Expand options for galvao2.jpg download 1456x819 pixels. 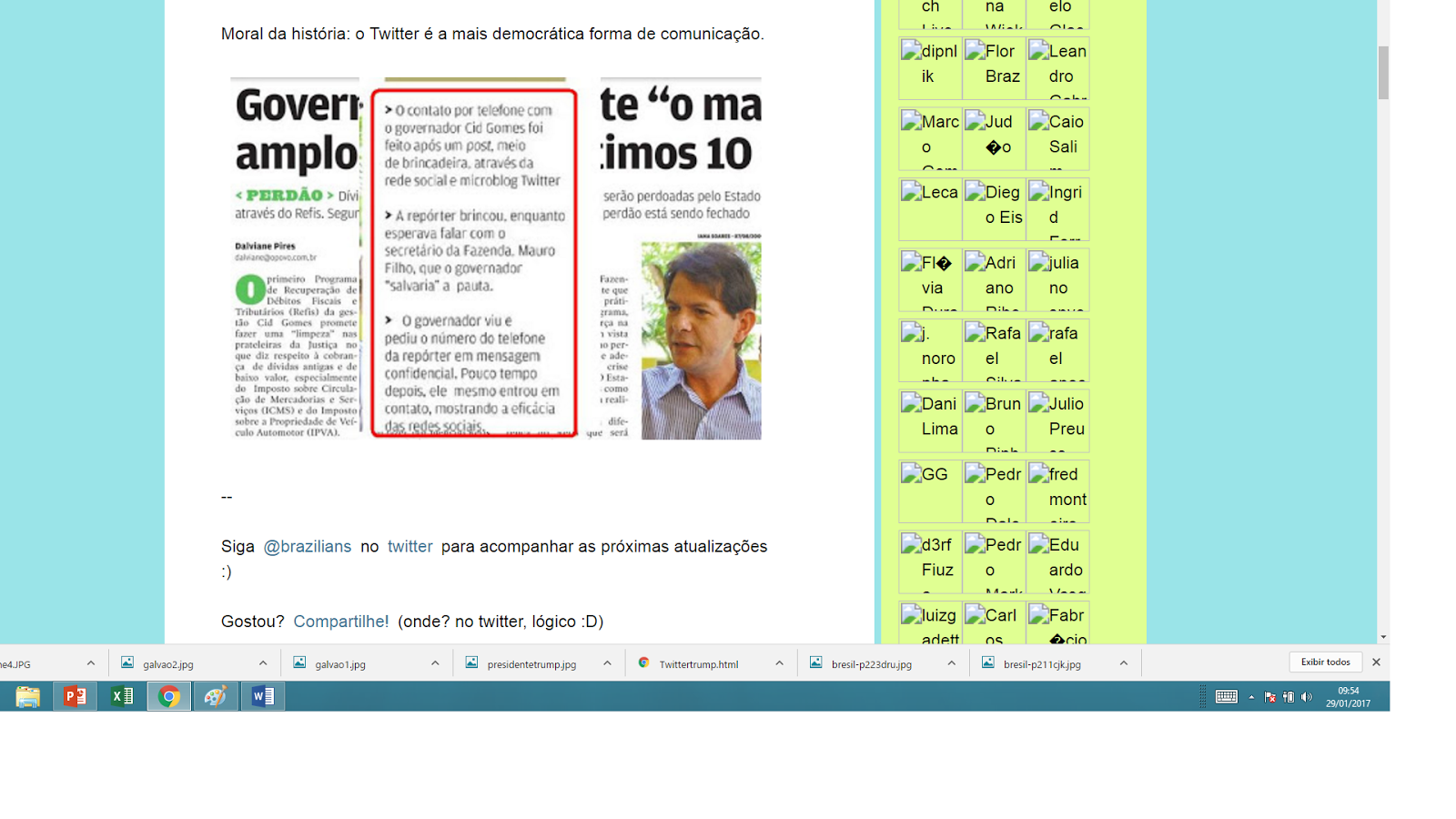(263, 663)
